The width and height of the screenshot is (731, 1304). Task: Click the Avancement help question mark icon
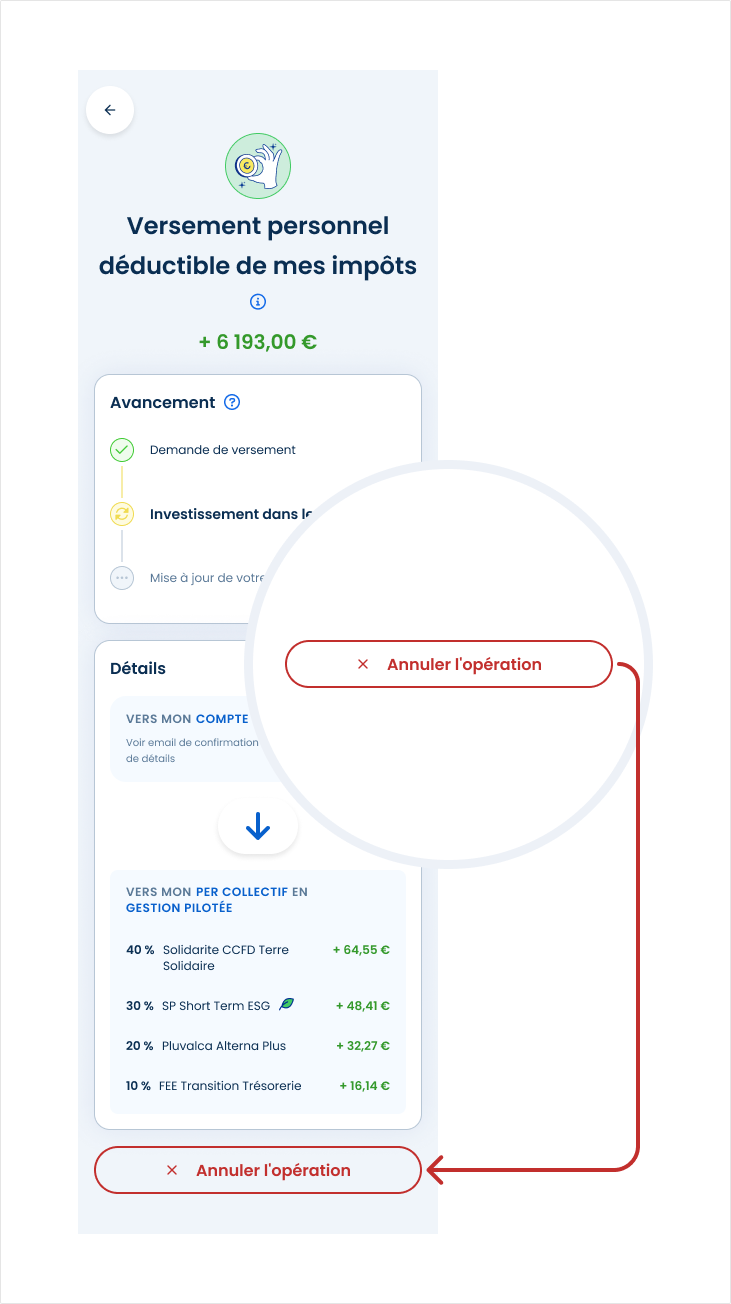(232, 402)
